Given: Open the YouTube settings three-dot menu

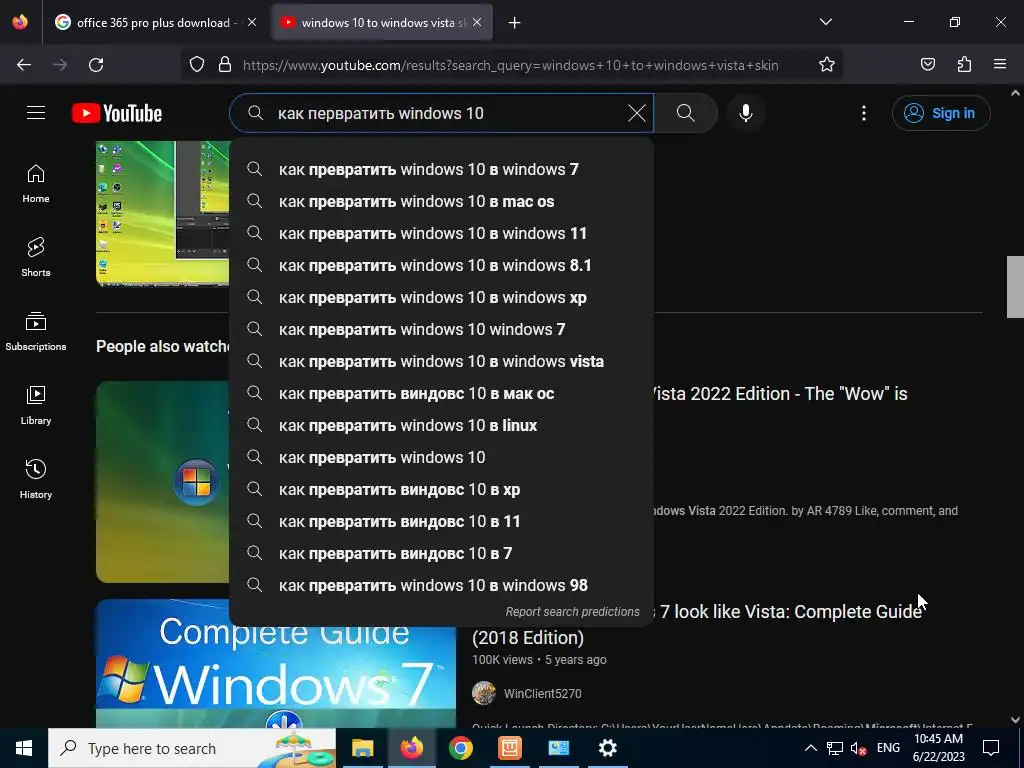Looking at the screenshot, I should pyautogui.click(x=864, y=113).
